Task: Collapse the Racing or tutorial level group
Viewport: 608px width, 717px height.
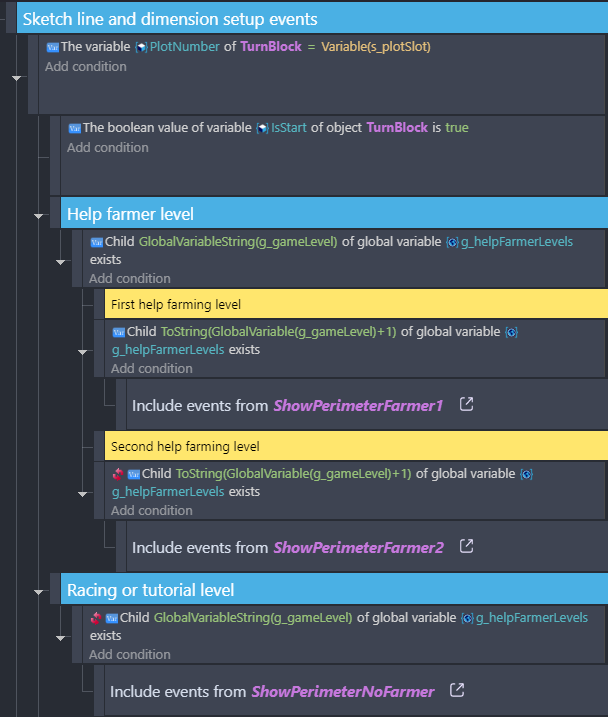Action: point(38,592)
